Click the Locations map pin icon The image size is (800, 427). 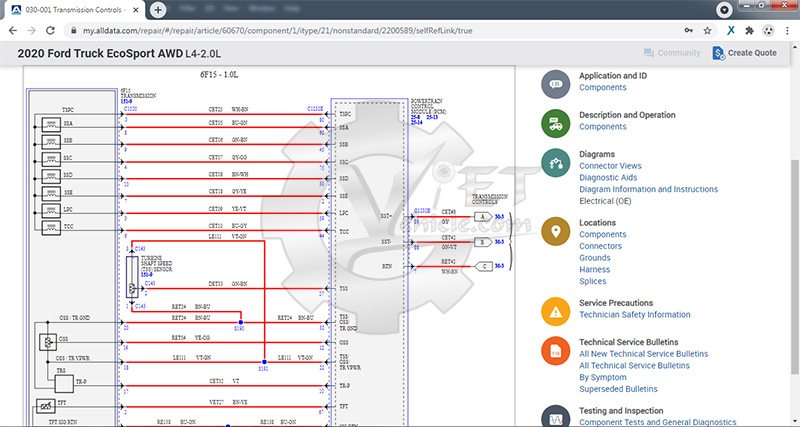[x=556, y=231]
